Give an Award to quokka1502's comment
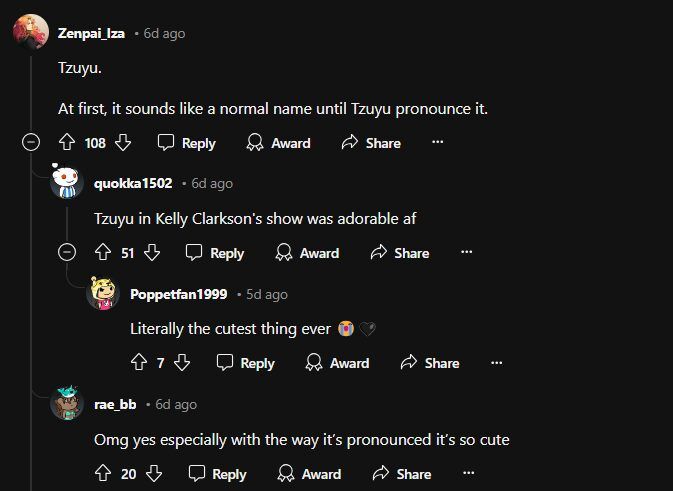This screenshot has width=673, height=491. tap(307, 253)
